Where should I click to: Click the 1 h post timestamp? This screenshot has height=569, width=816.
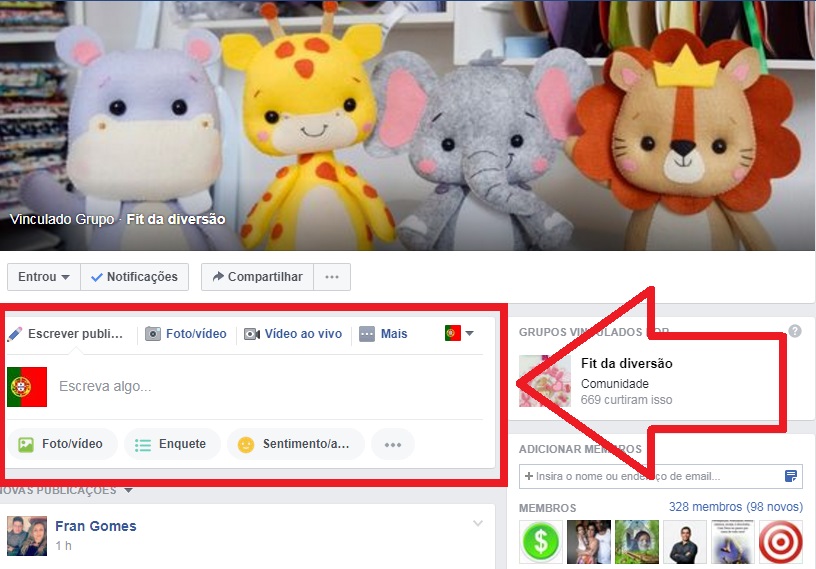[63, 546]
